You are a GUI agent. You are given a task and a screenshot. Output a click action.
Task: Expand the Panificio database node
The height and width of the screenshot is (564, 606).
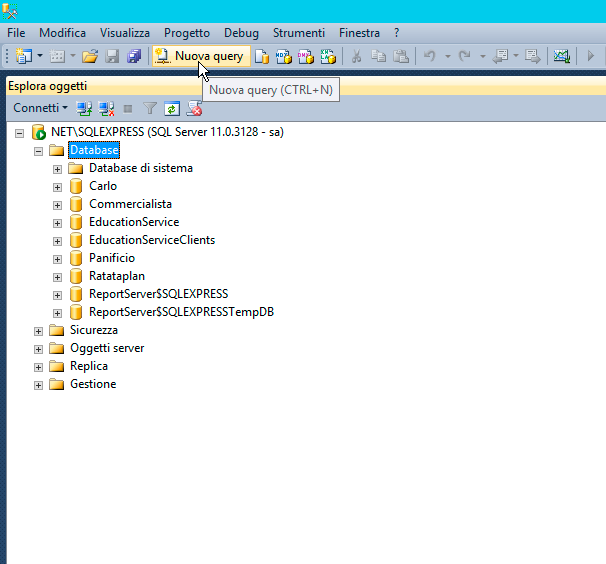coord(57,259)
